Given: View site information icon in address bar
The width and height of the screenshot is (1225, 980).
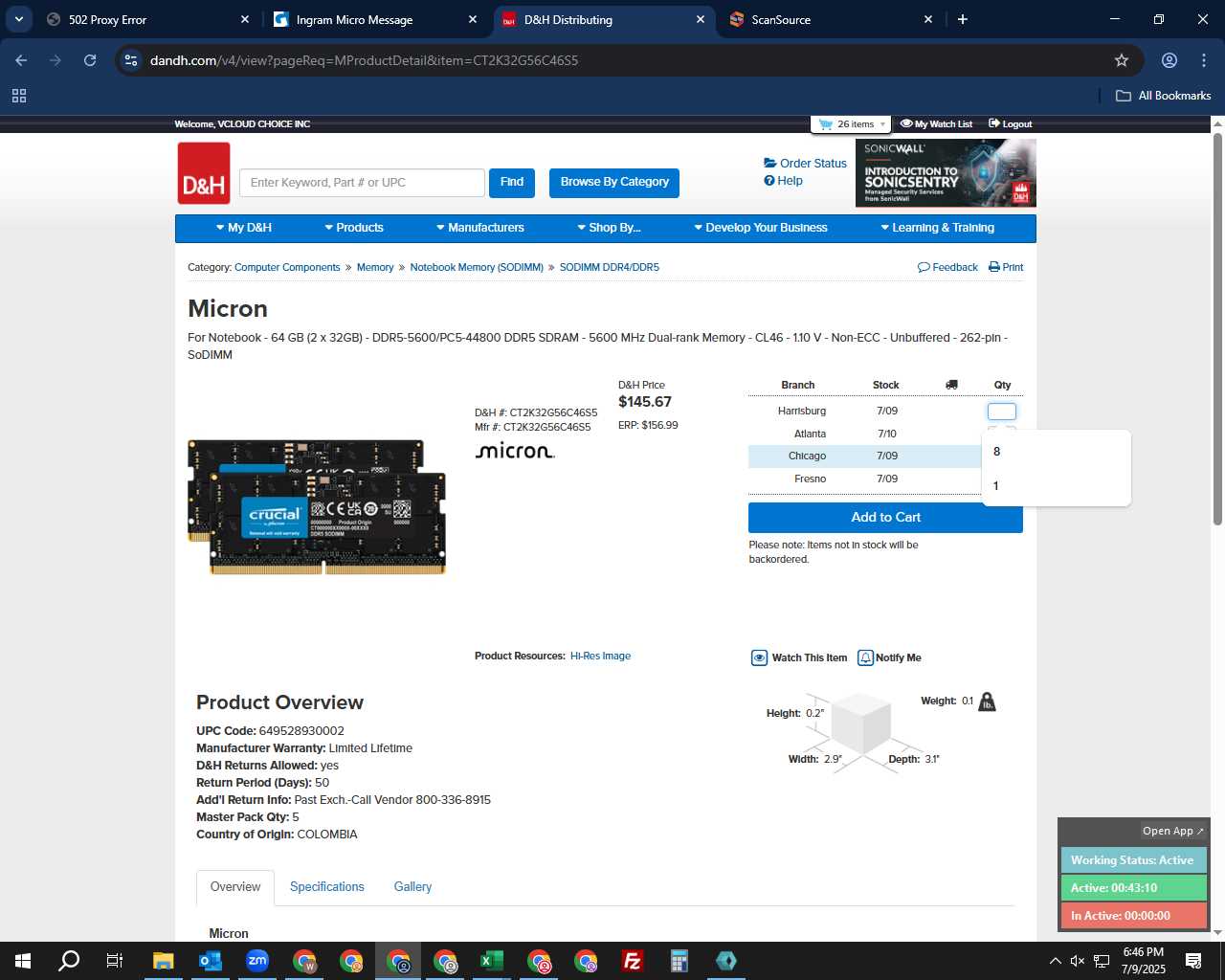Looking at the screenshot, I should 131,60.
